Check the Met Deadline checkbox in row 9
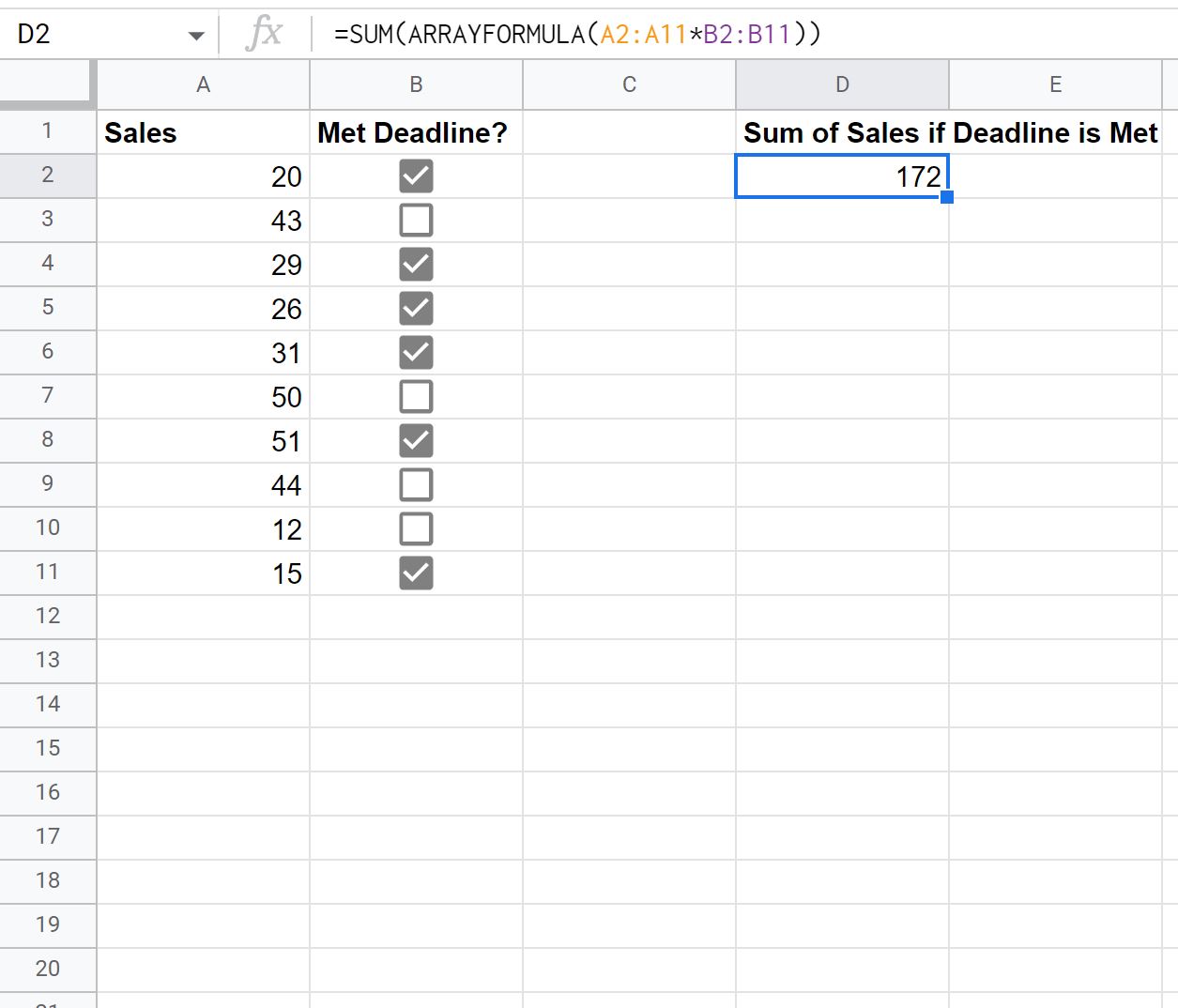The image size is (1178, 1008). [415, 484]
